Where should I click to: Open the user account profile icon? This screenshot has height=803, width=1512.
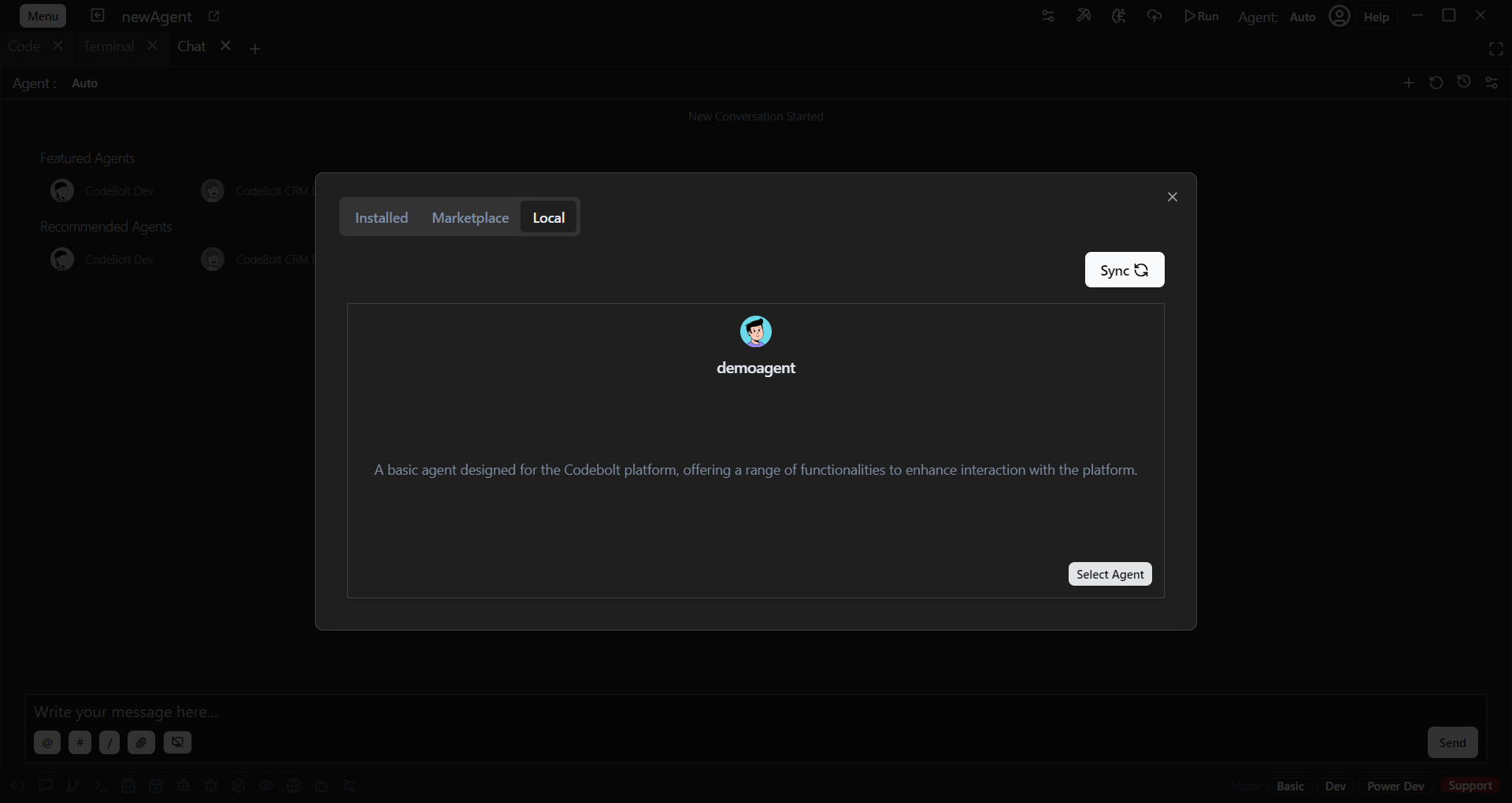coord(1340,16)
